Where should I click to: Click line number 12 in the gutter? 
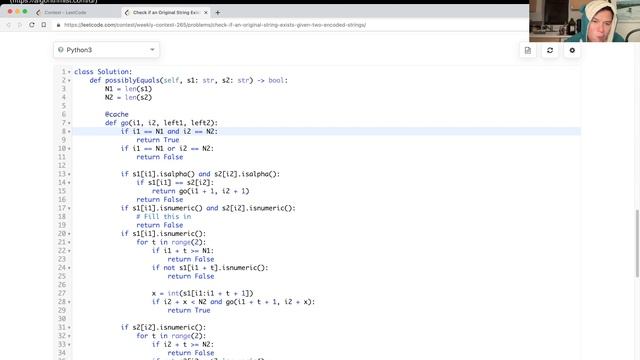tap(62, 165)
